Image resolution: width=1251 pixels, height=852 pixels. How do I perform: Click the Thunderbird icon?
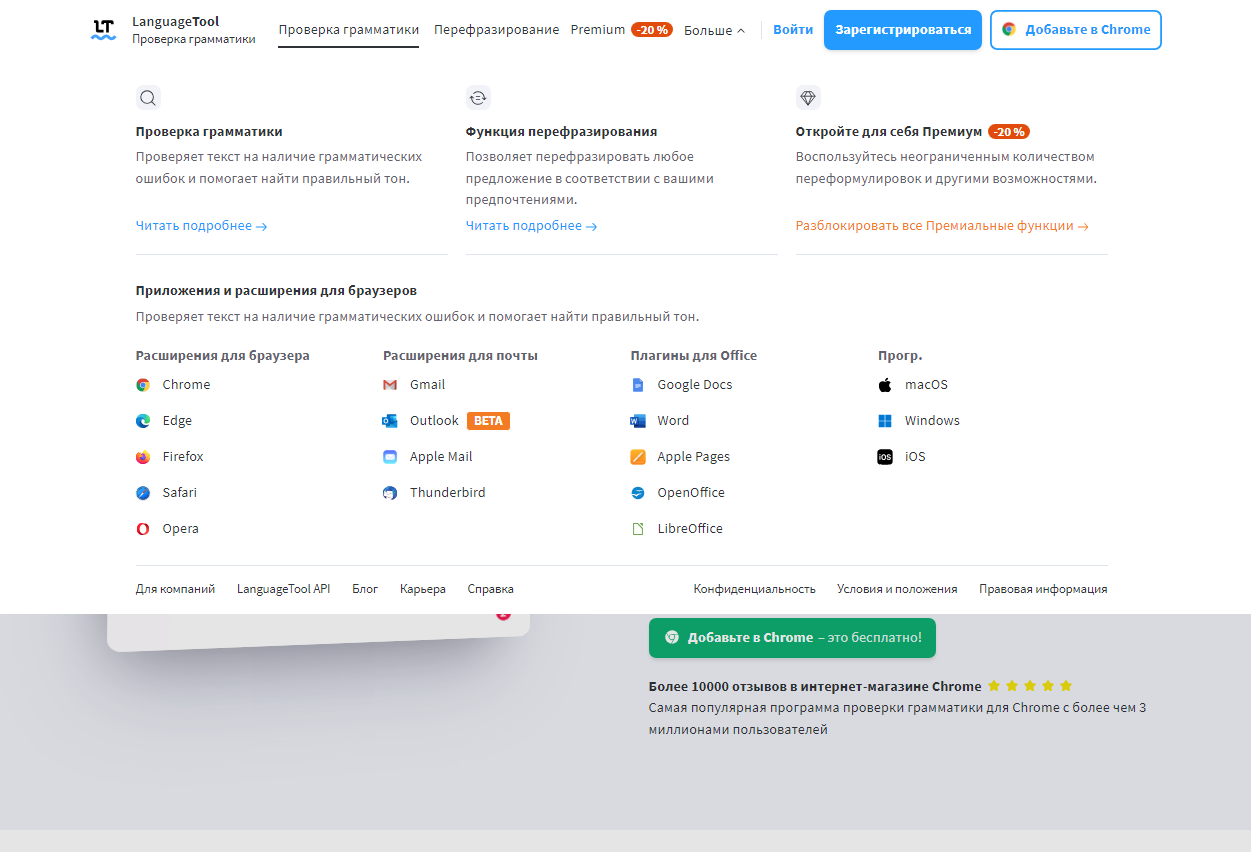click(x=390, y=493)
